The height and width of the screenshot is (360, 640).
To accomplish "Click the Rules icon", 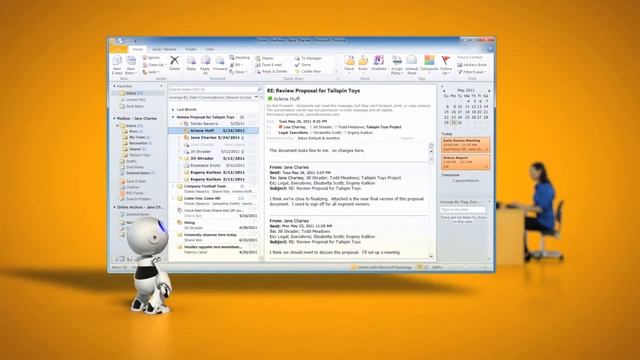I will 363,61.
